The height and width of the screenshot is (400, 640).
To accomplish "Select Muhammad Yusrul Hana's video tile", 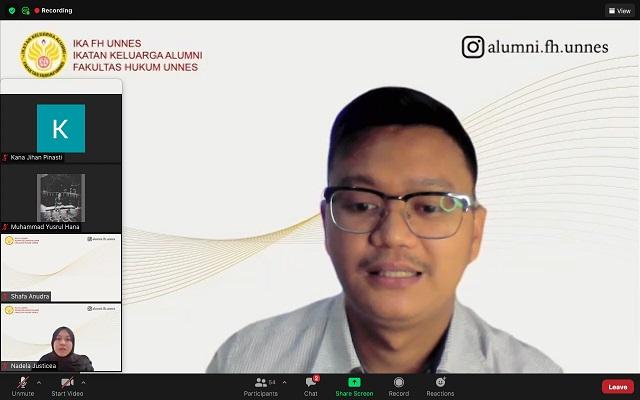I will 61,198.
